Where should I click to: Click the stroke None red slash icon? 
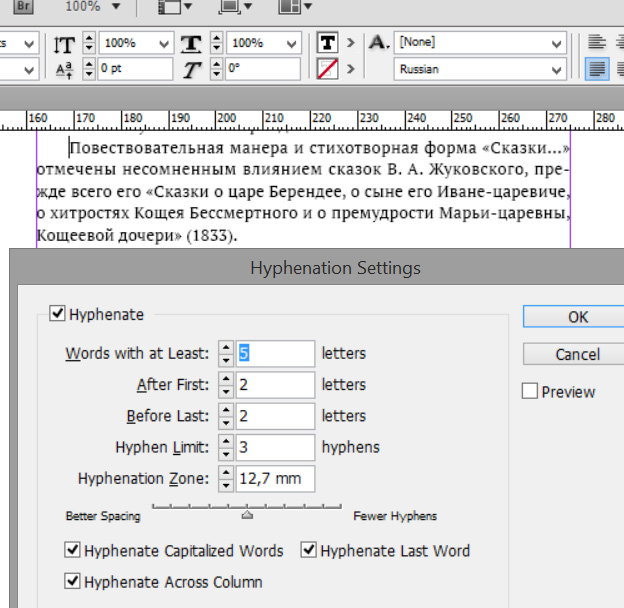(x=327, y=70)
